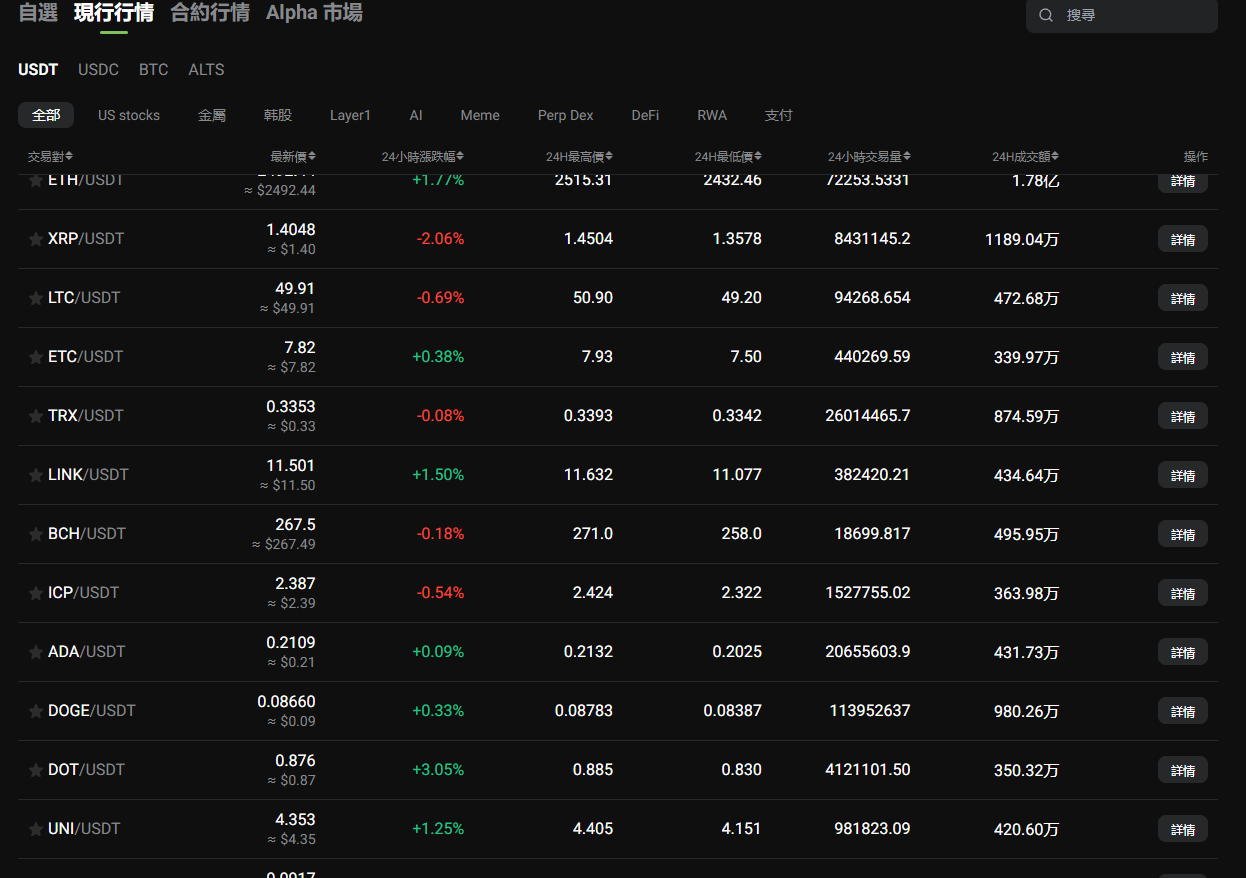Click the search magnifier icon
Screen dimensions: 1246x878
[x=1046, y=15]
